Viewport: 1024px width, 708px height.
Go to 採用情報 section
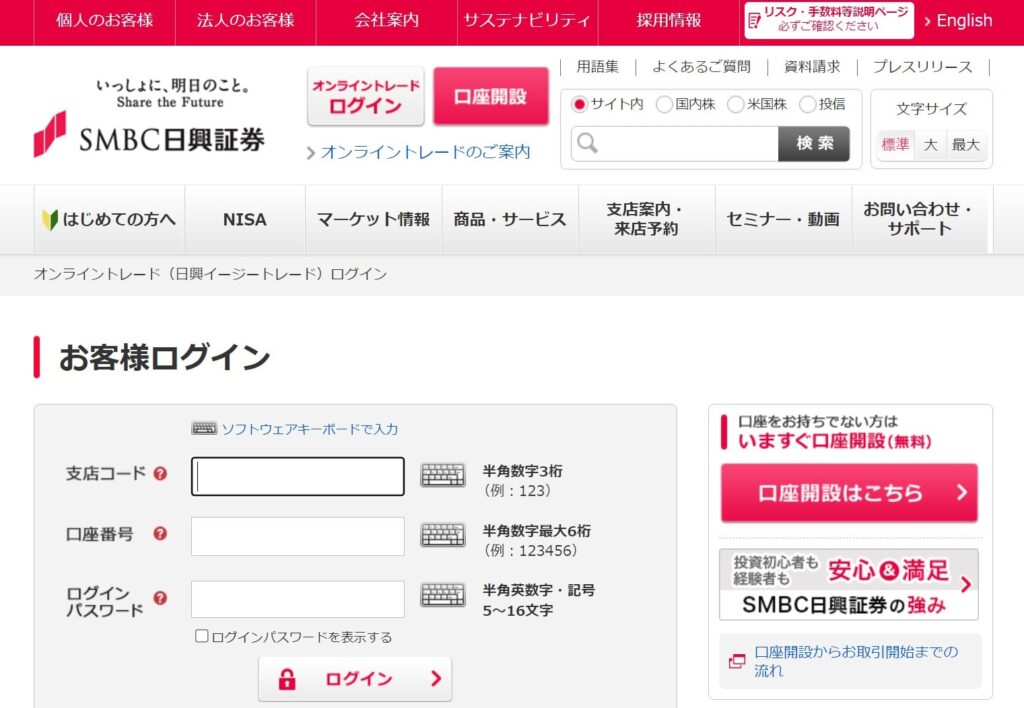pyautogui.click(x=669, y=20)
